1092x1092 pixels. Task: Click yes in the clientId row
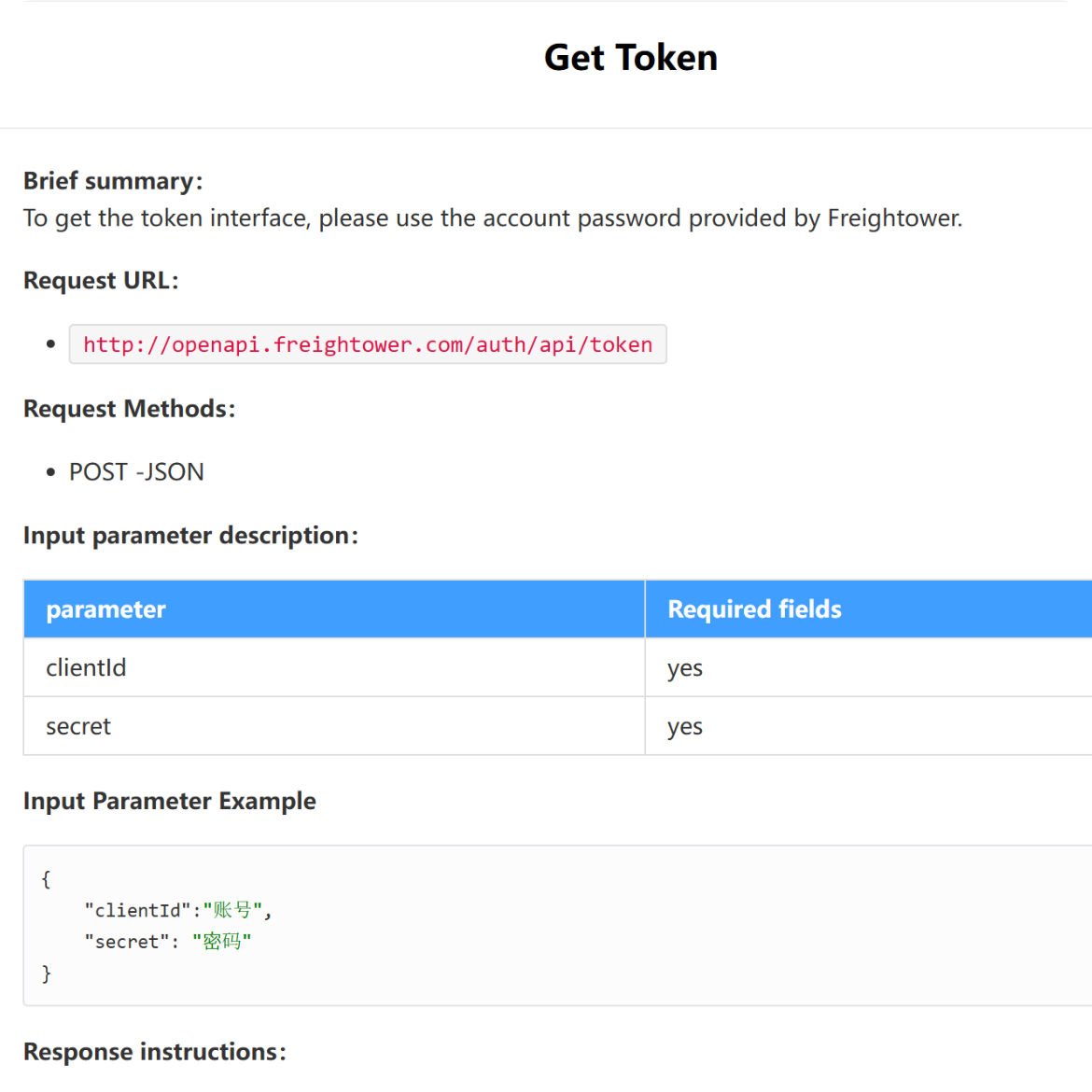[685, 668]
